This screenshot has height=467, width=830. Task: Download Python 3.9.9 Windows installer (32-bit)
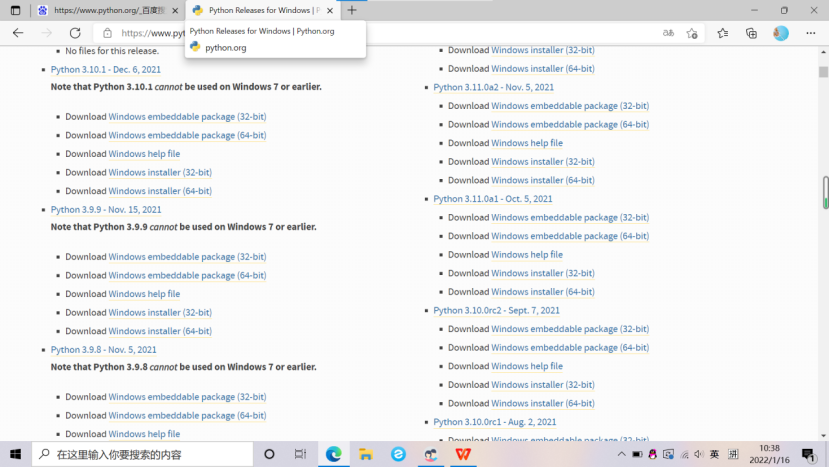[x=160, y=312]
